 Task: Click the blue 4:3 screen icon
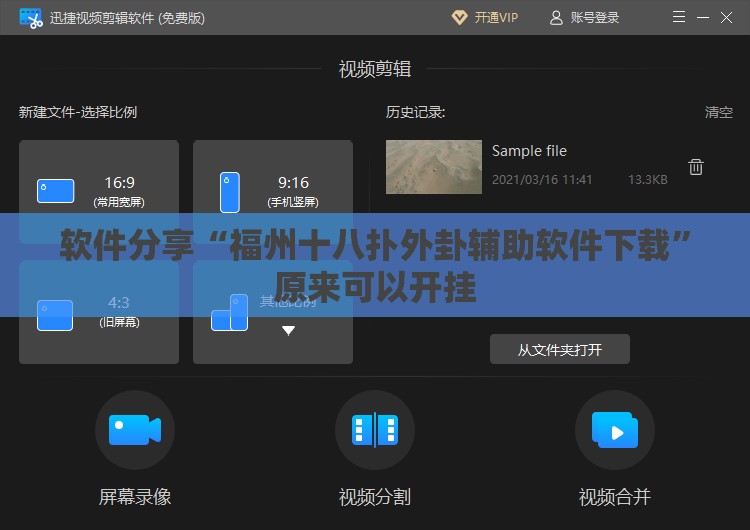click(55, 315)
